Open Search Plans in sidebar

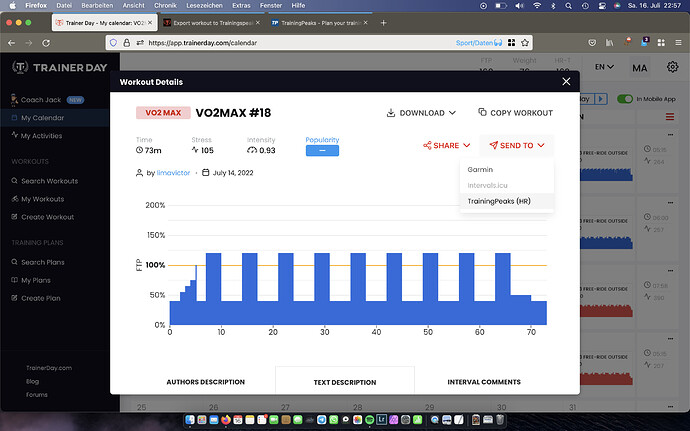click(43, 262)
